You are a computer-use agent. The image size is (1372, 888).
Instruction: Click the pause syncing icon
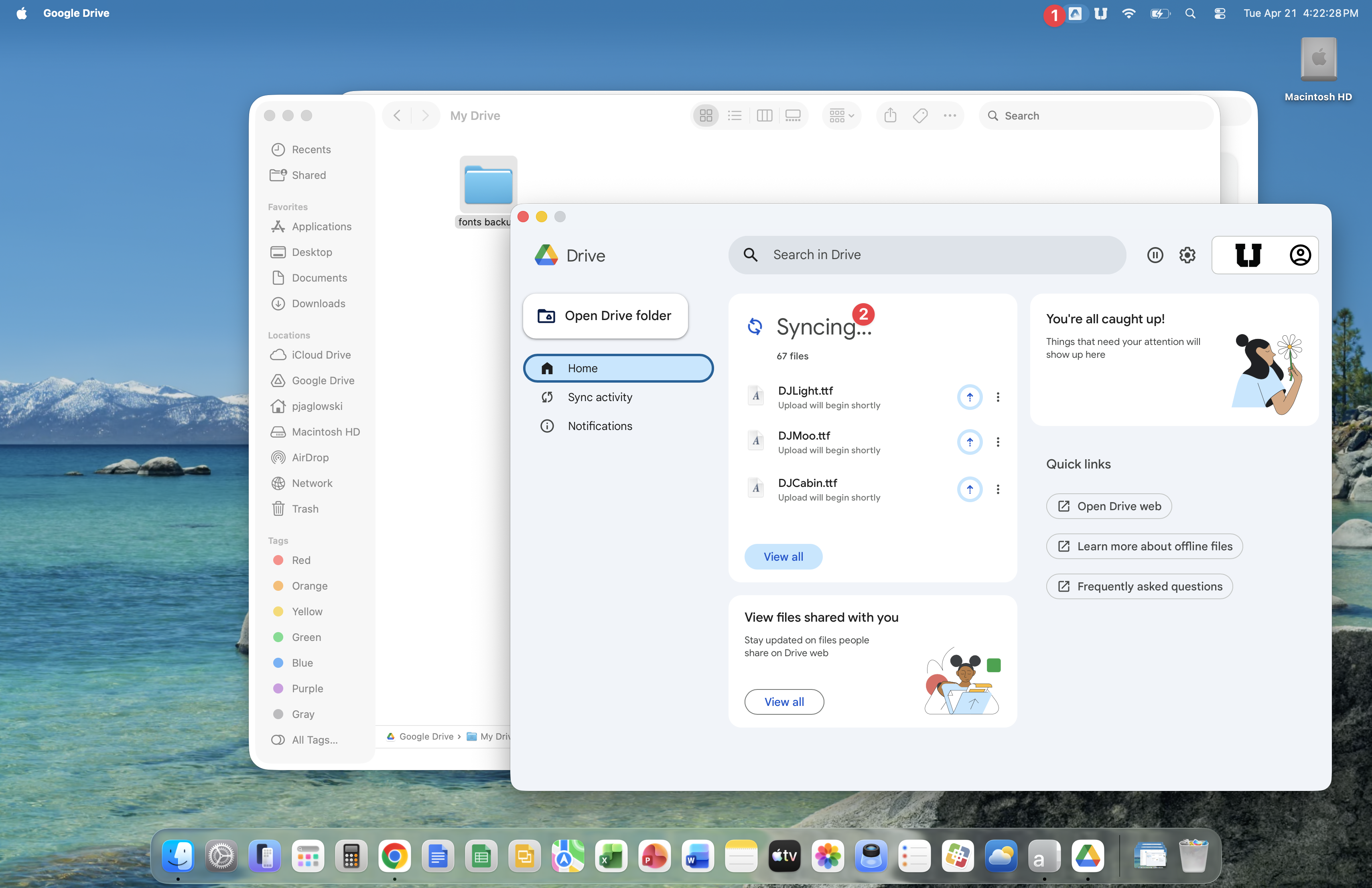click(x=1155, y=255)
